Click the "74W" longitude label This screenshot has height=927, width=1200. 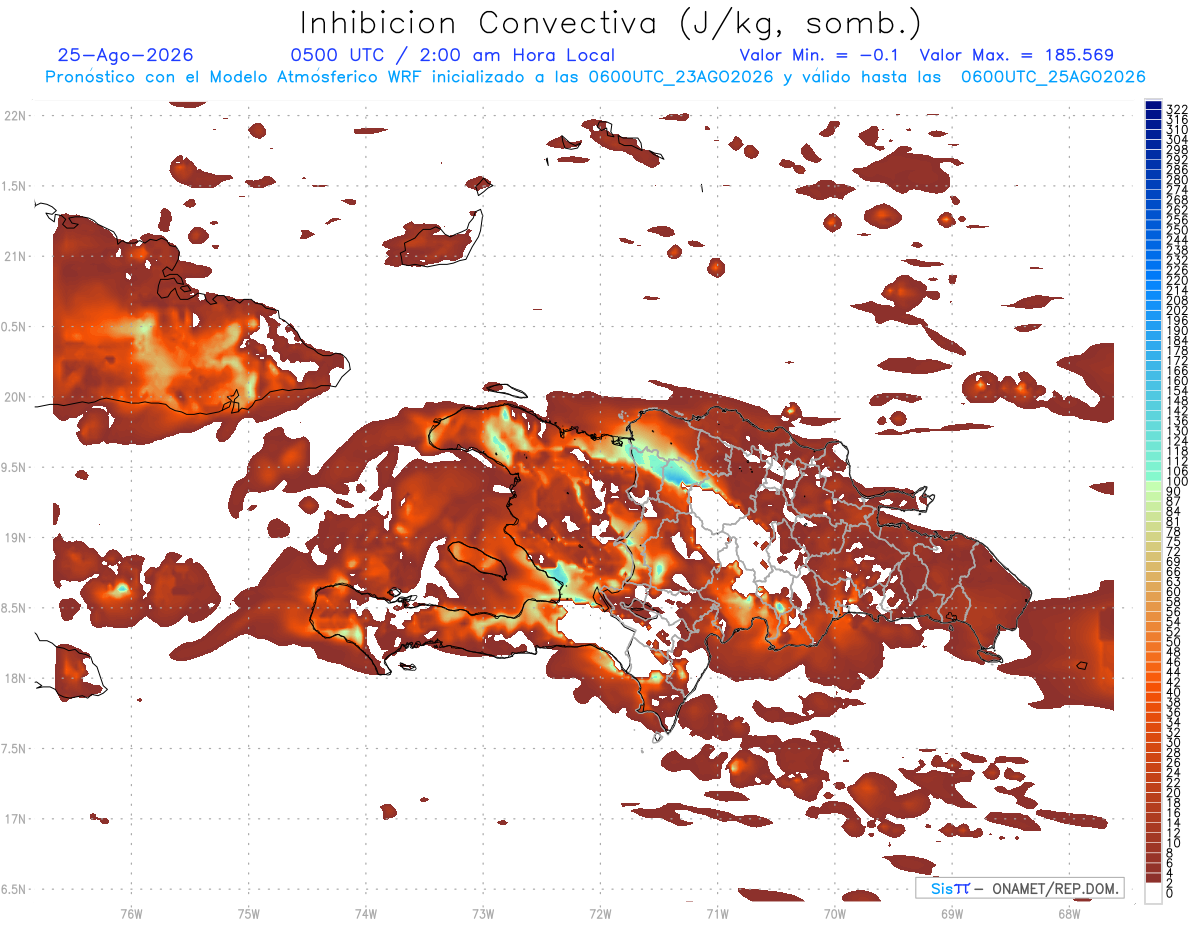[366, 913]
